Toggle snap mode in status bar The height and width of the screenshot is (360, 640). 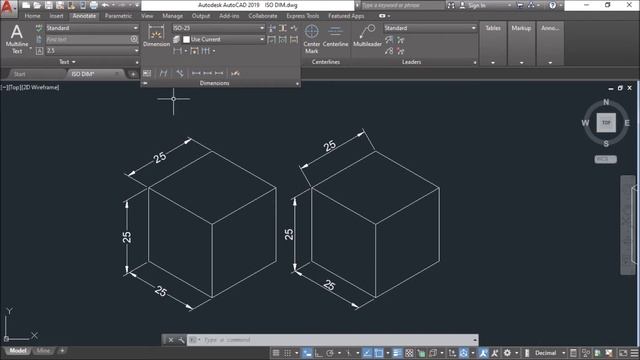287,353
